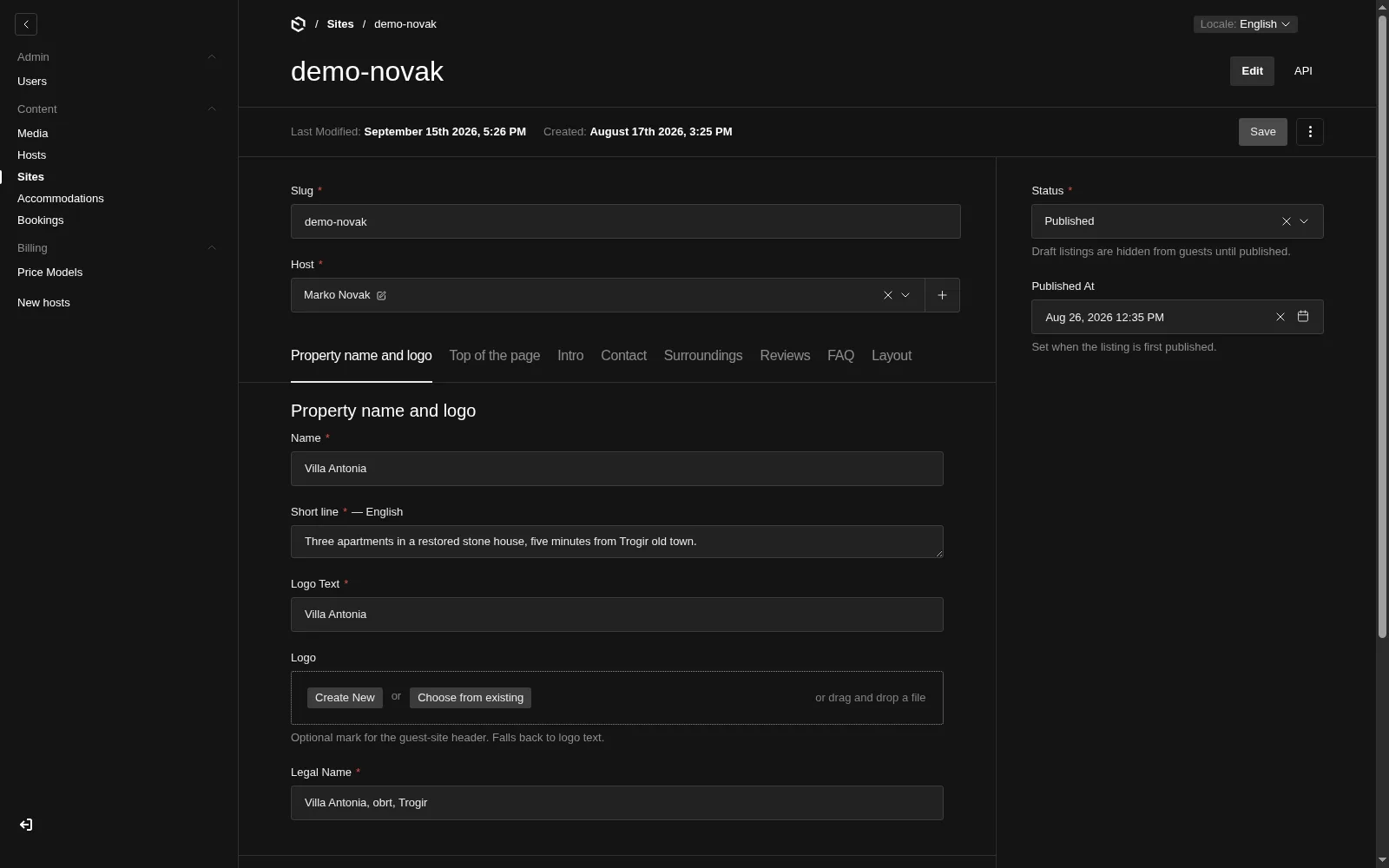Screen dimensions: 1389x868
Task: Create New logo upload
Action: click(345, 698)
